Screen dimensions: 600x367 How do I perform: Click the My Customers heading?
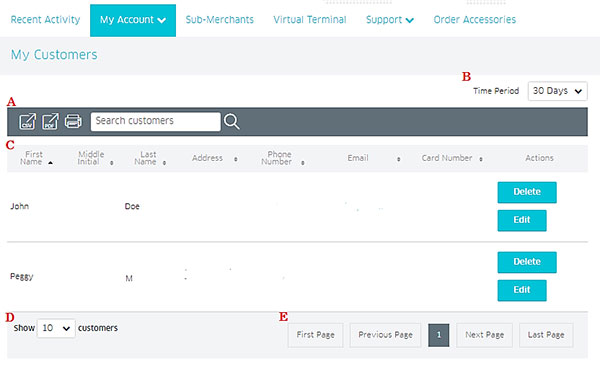click(x=54, y=55)
